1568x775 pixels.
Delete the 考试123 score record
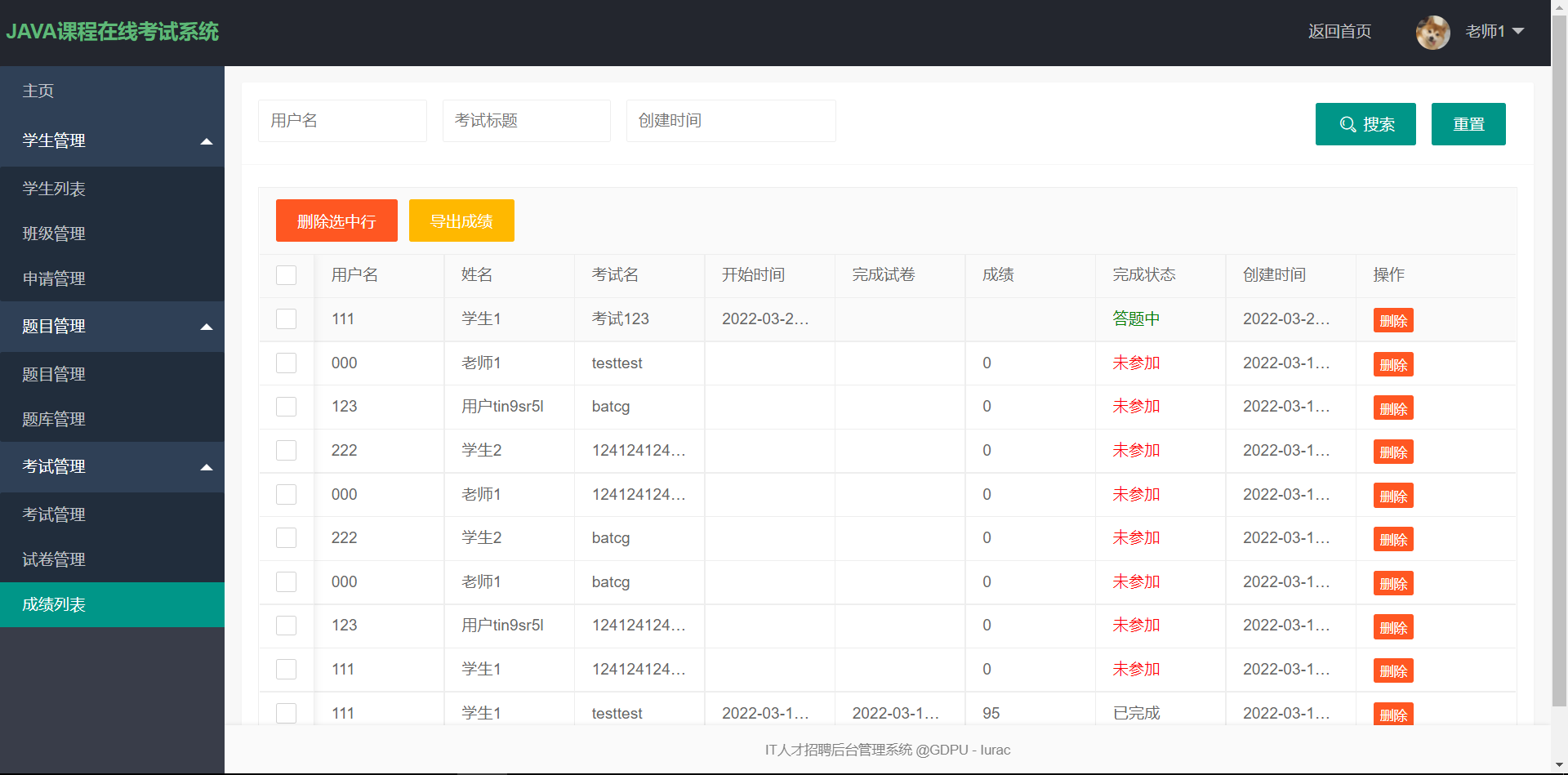pos(1393,320)
